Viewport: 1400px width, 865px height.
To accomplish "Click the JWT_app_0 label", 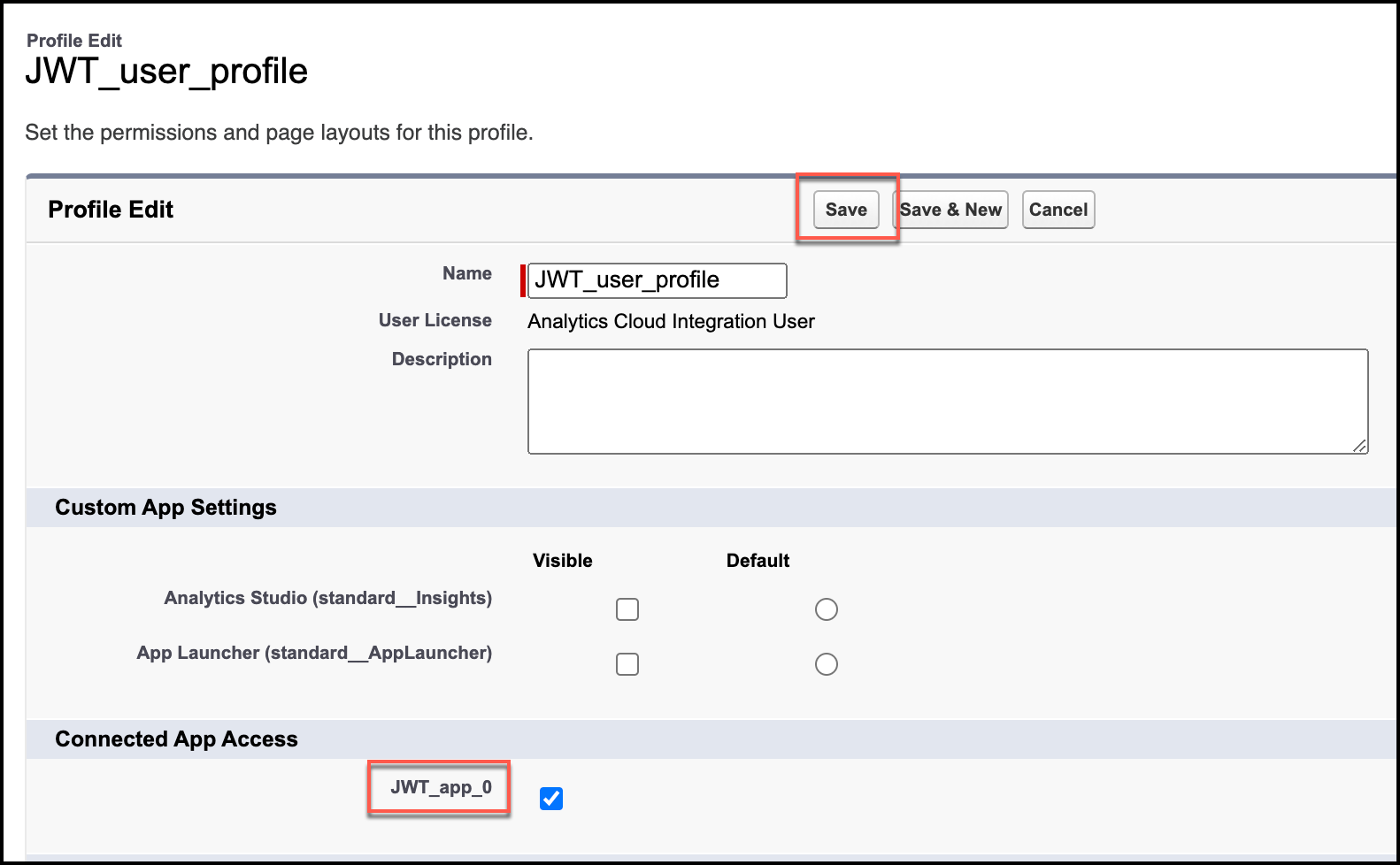I will click(x=441, y=787).
